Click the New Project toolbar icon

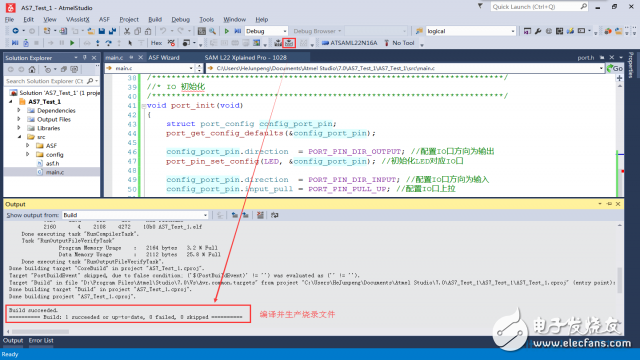tap(47, 31)
